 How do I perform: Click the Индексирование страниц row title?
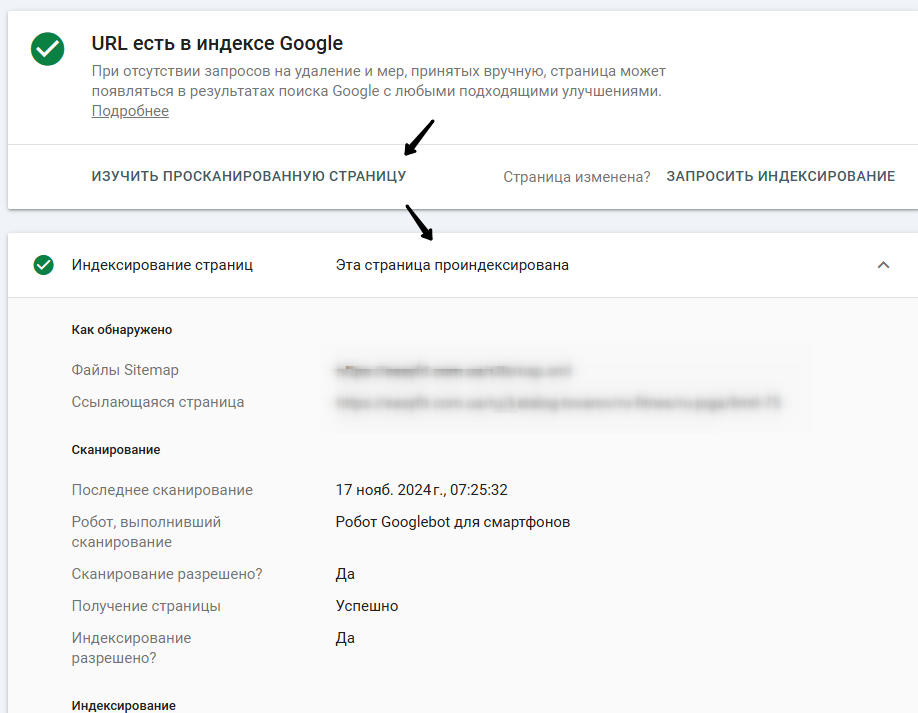coord(162,265)
